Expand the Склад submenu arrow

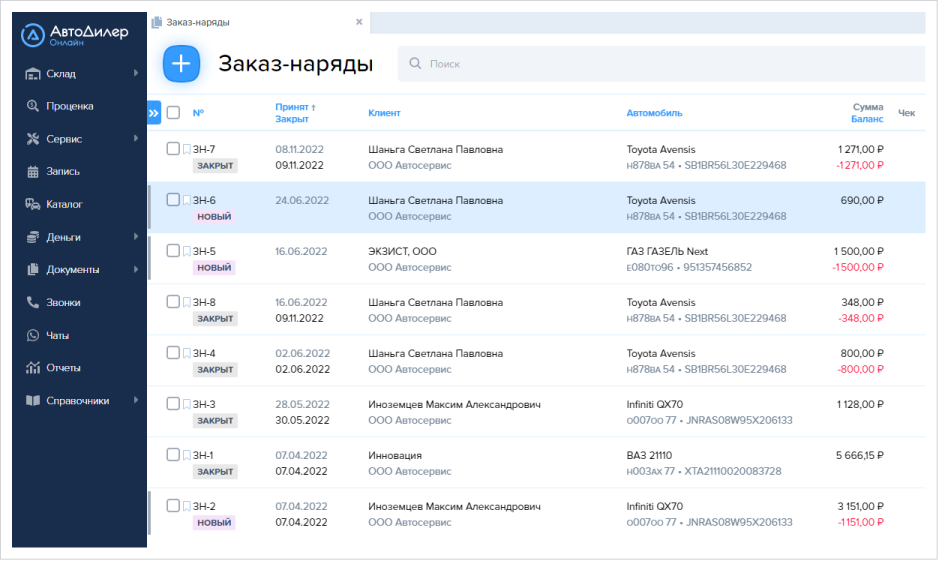[136, 73]
